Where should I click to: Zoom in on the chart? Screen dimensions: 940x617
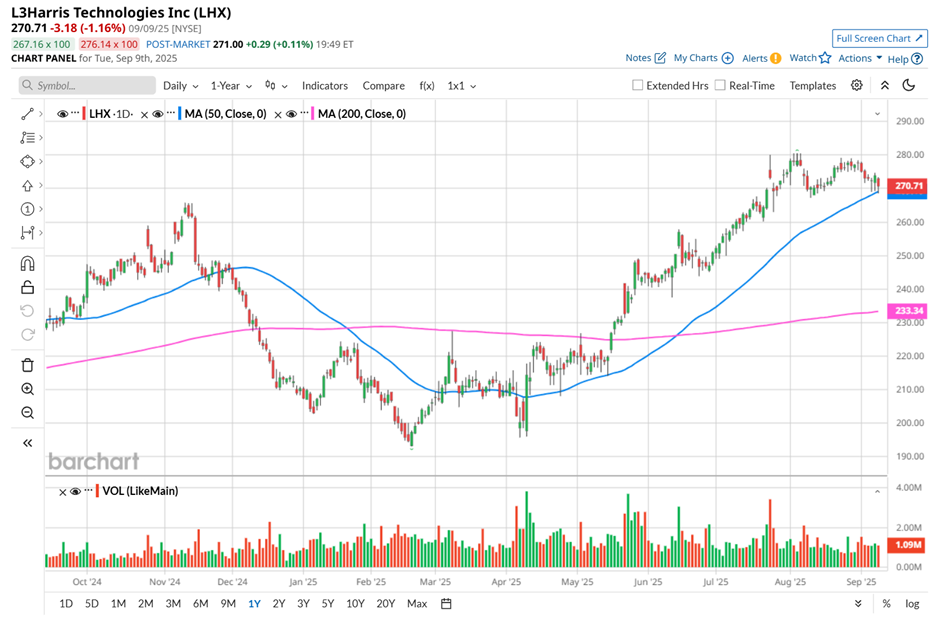click(28, 389)
